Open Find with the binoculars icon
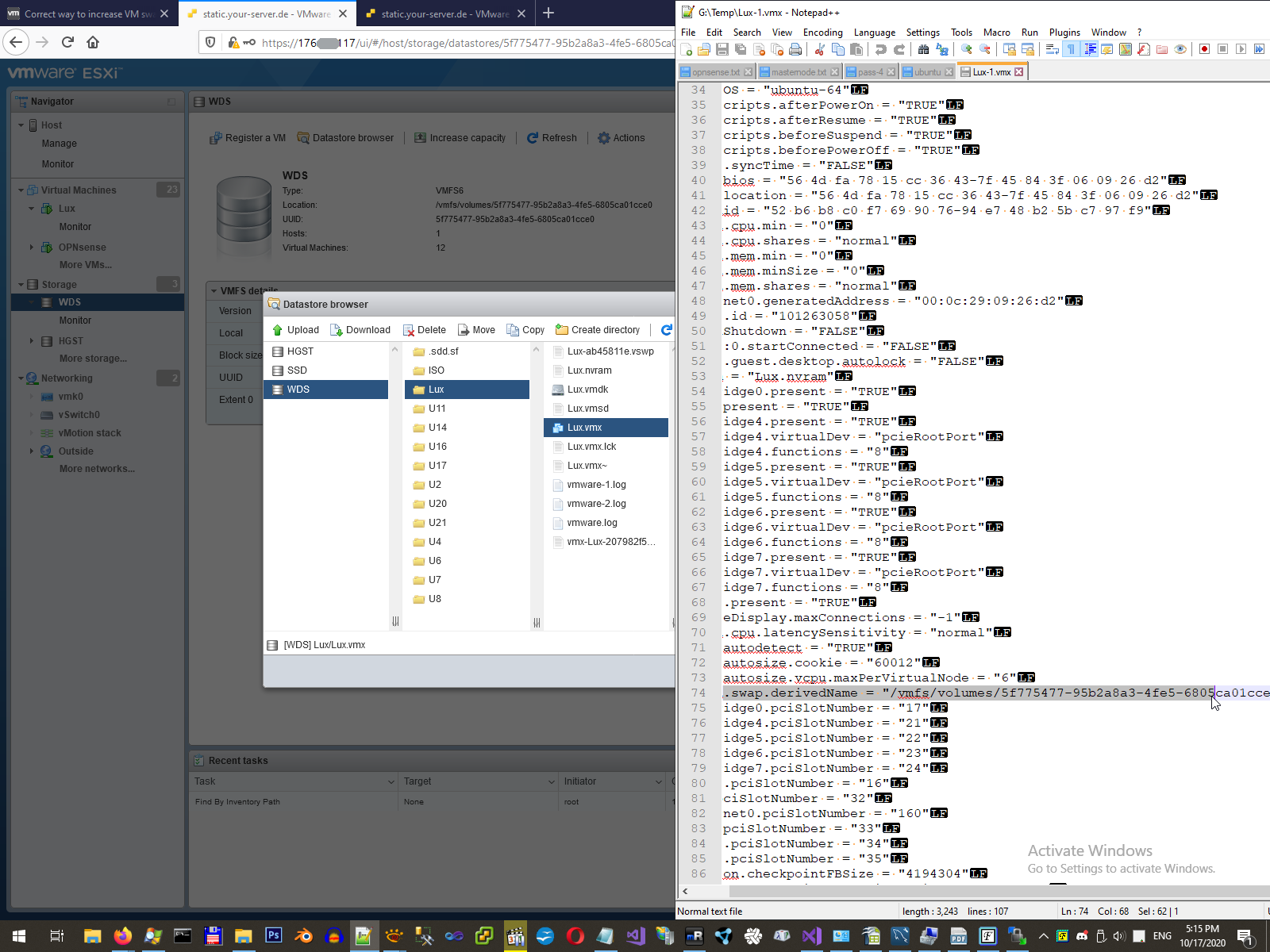 [923, 49]
